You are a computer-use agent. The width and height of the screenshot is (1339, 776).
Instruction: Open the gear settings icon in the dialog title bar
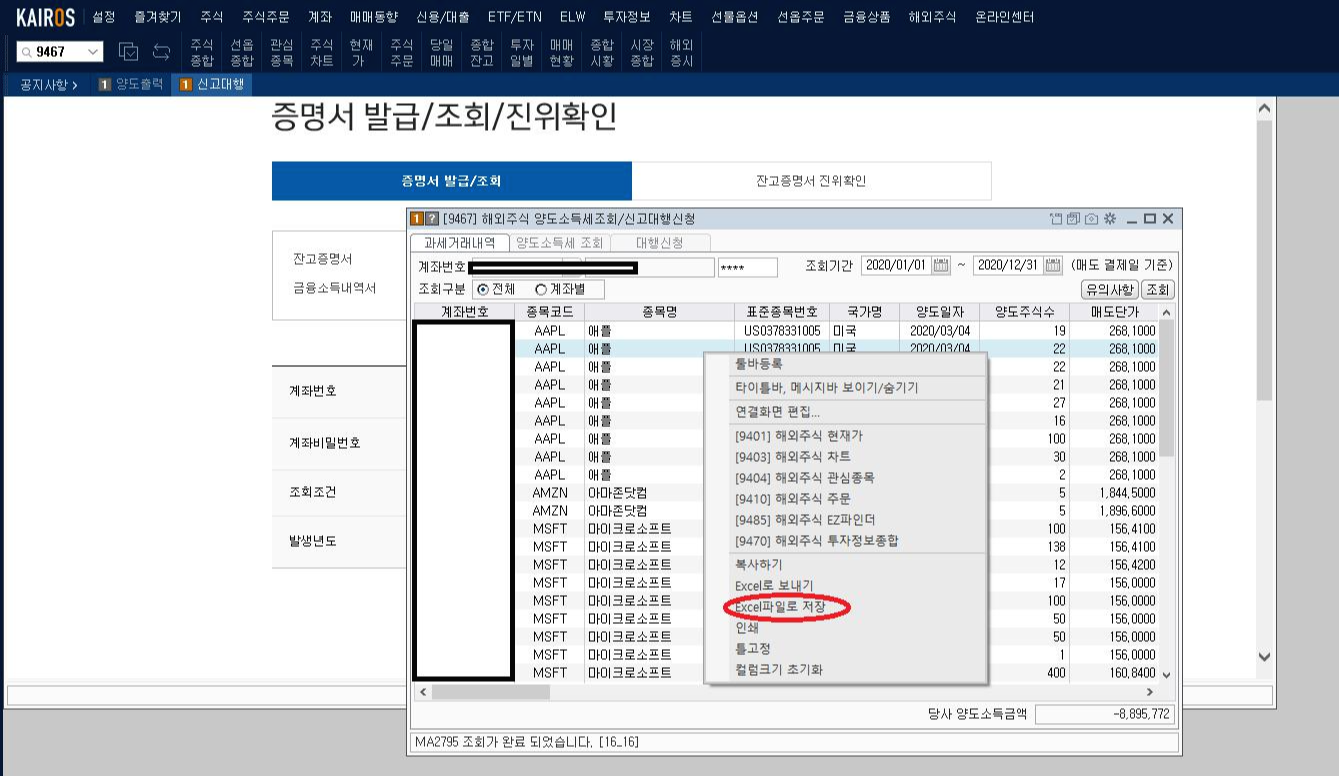pyautogui.click(x=1109, y=219)
